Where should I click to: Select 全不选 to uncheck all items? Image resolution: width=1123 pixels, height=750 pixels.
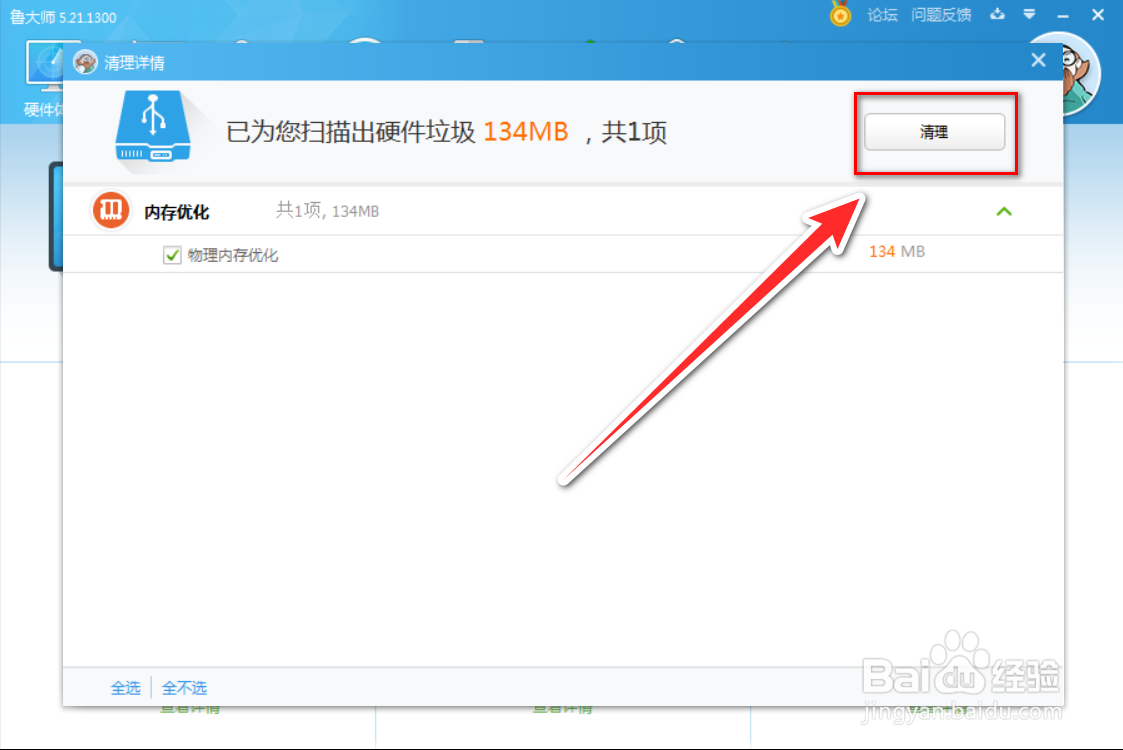click(184, 687)
